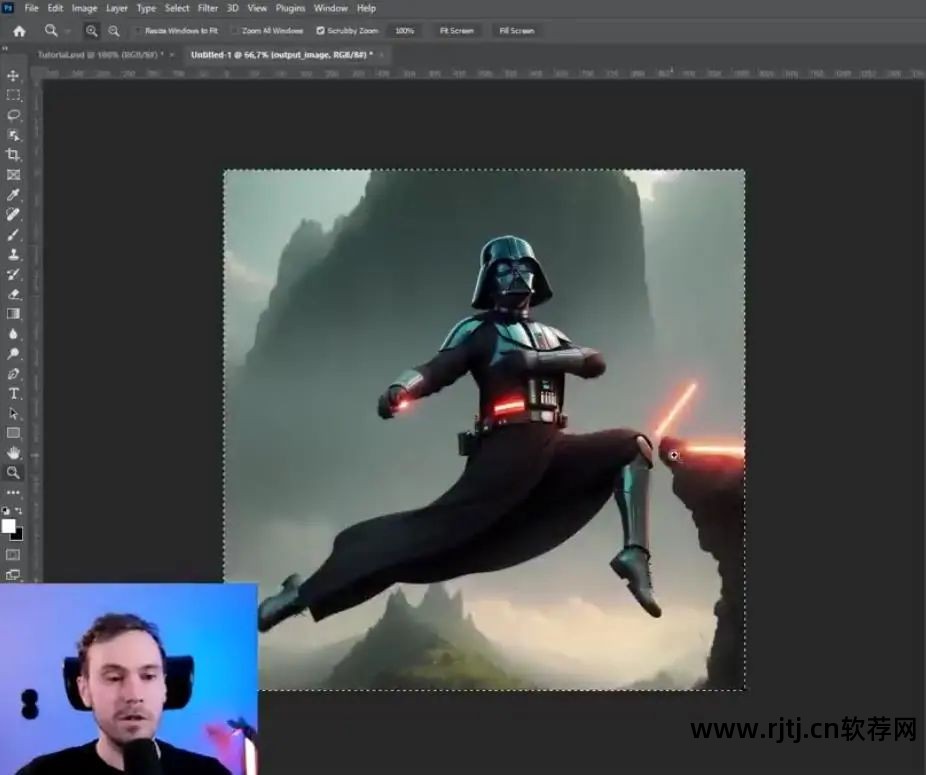The height and width of the screenshot is (775, 926).
Task: Click the Edit Toolbar three-dots button
Action: click(13, 492)
